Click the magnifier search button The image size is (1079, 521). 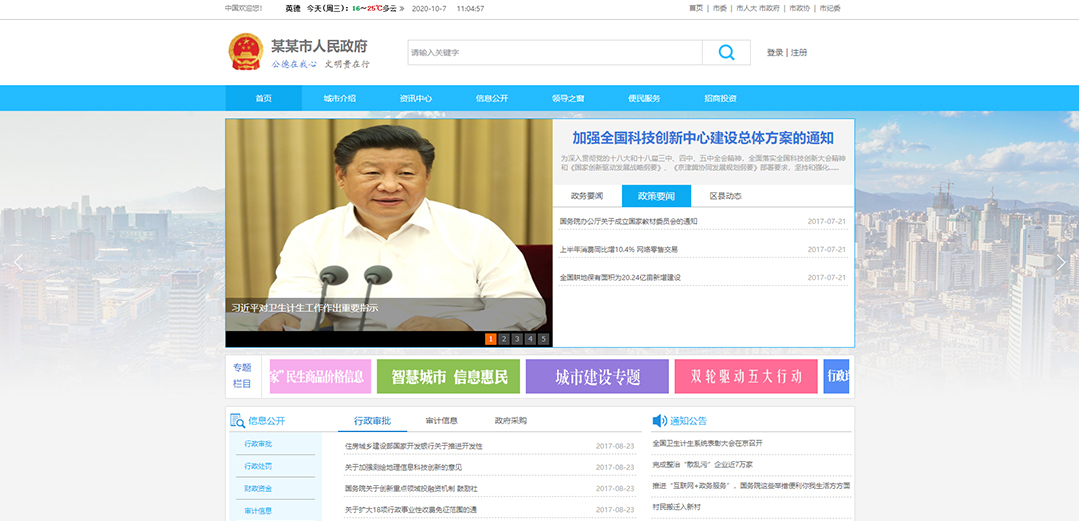726,53
